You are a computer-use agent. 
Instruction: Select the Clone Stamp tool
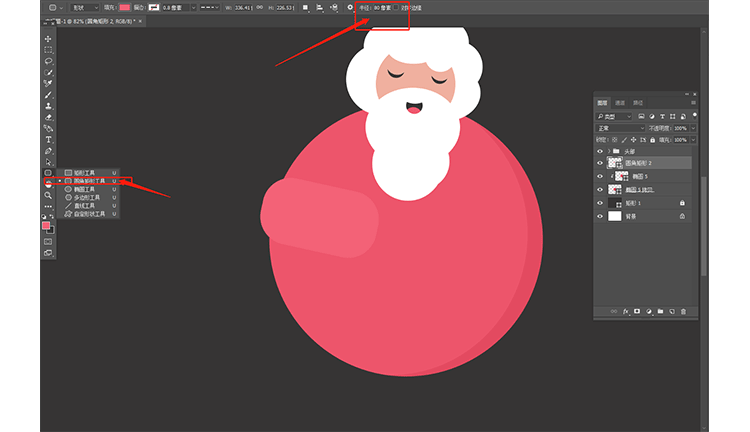[48, 106]
